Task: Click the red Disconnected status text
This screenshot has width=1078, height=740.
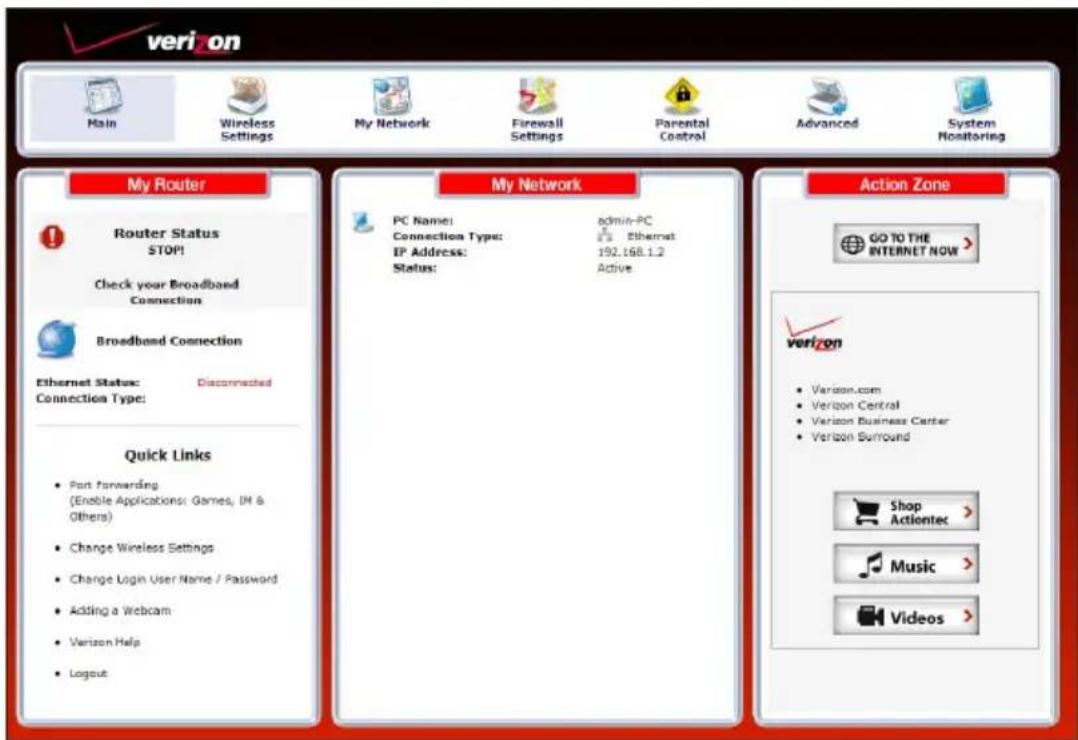Action: pyautogui.click(x=234, y=382)
